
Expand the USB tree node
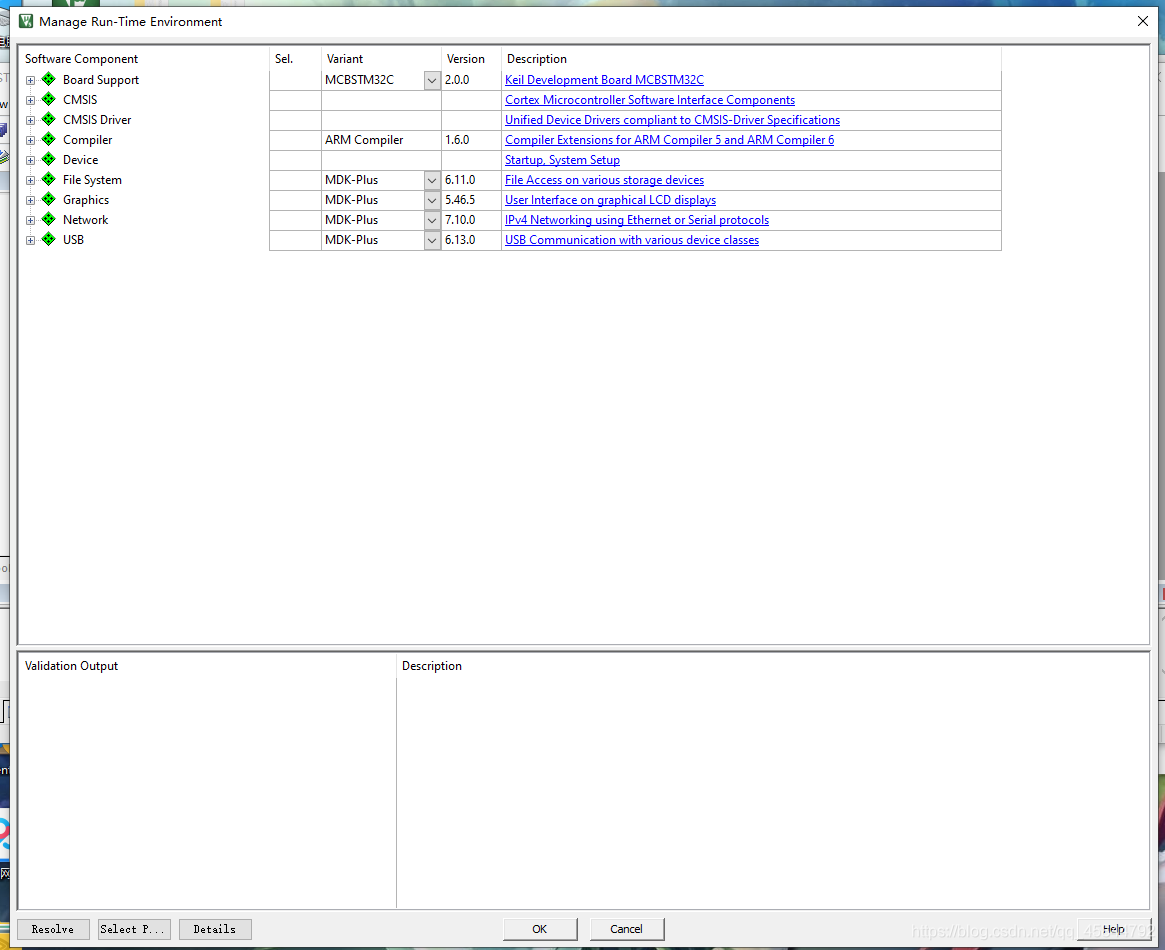(30, 241)
